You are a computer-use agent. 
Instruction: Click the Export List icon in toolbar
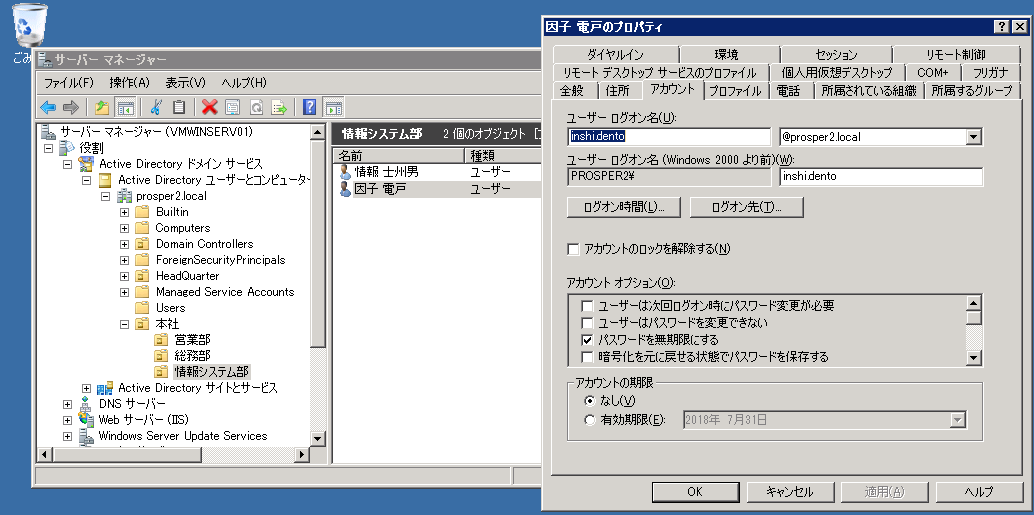(280, 107)
